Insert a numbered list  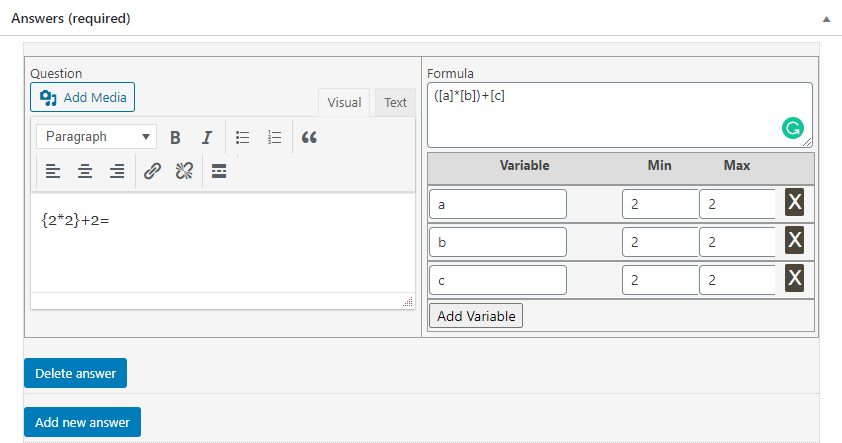274,137
